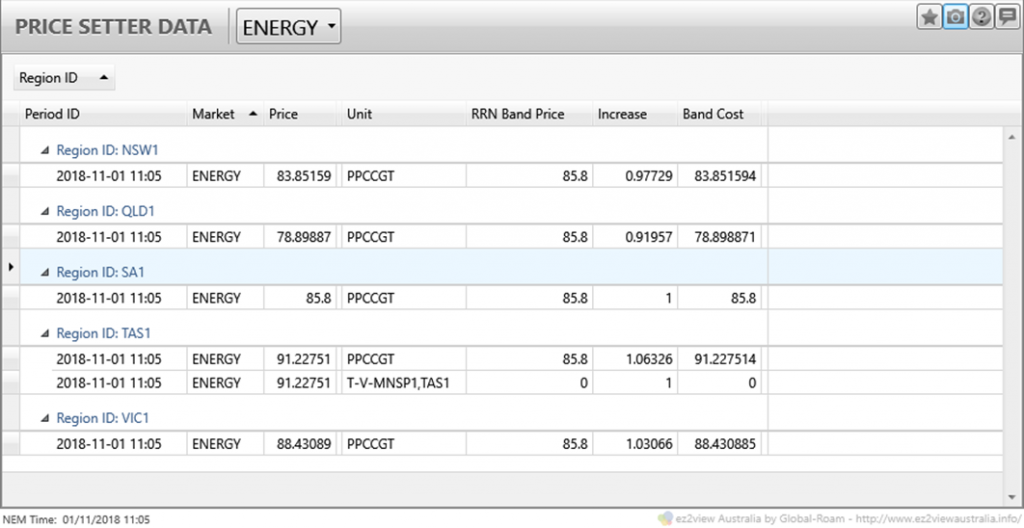Click the Region ID: TAS1 label

click(x=104, y=333)
